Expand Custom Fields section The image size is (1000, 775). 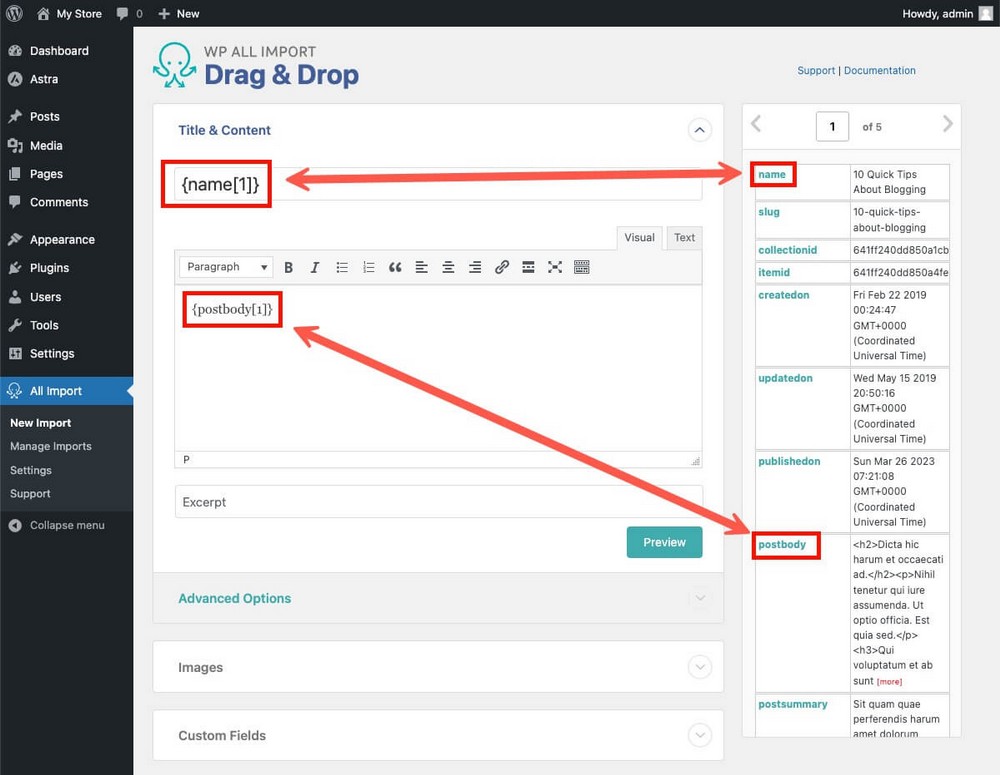coord(700,735)
